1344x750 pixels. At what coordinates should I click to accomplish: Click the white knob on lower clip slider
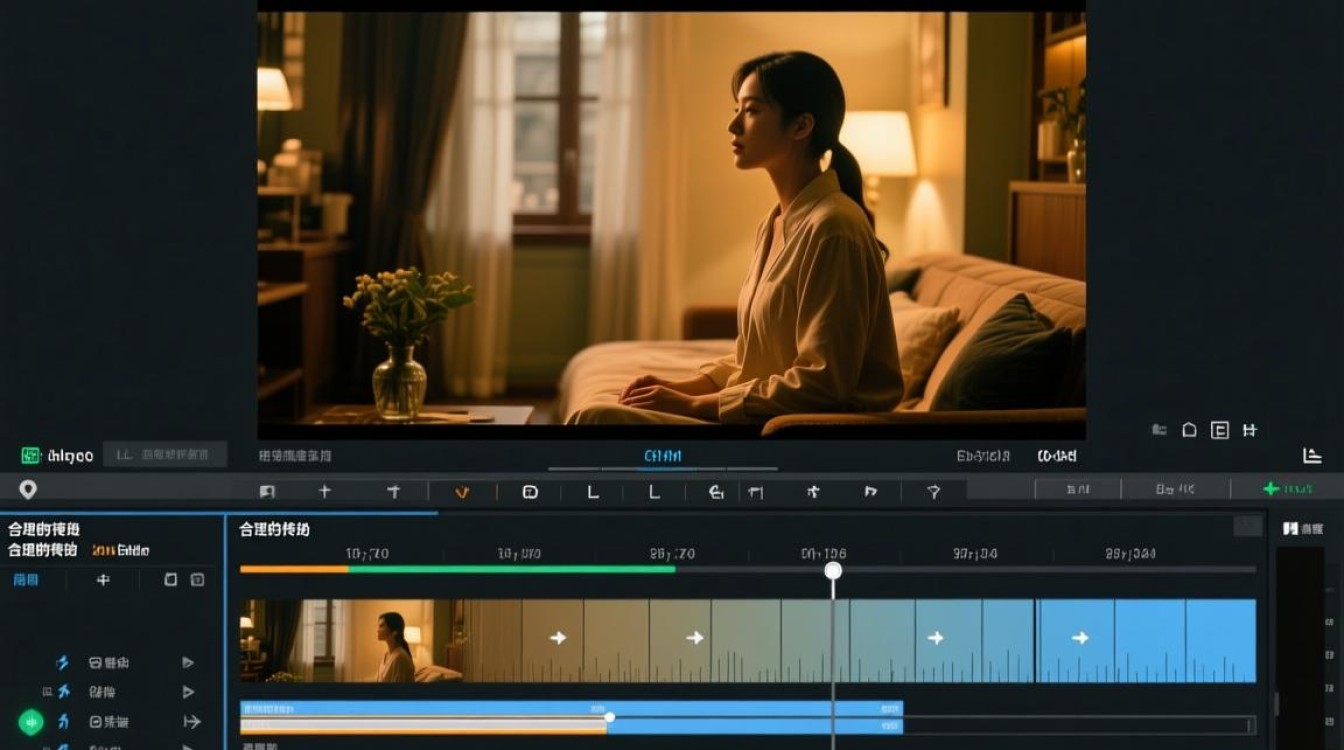[609, 716]
